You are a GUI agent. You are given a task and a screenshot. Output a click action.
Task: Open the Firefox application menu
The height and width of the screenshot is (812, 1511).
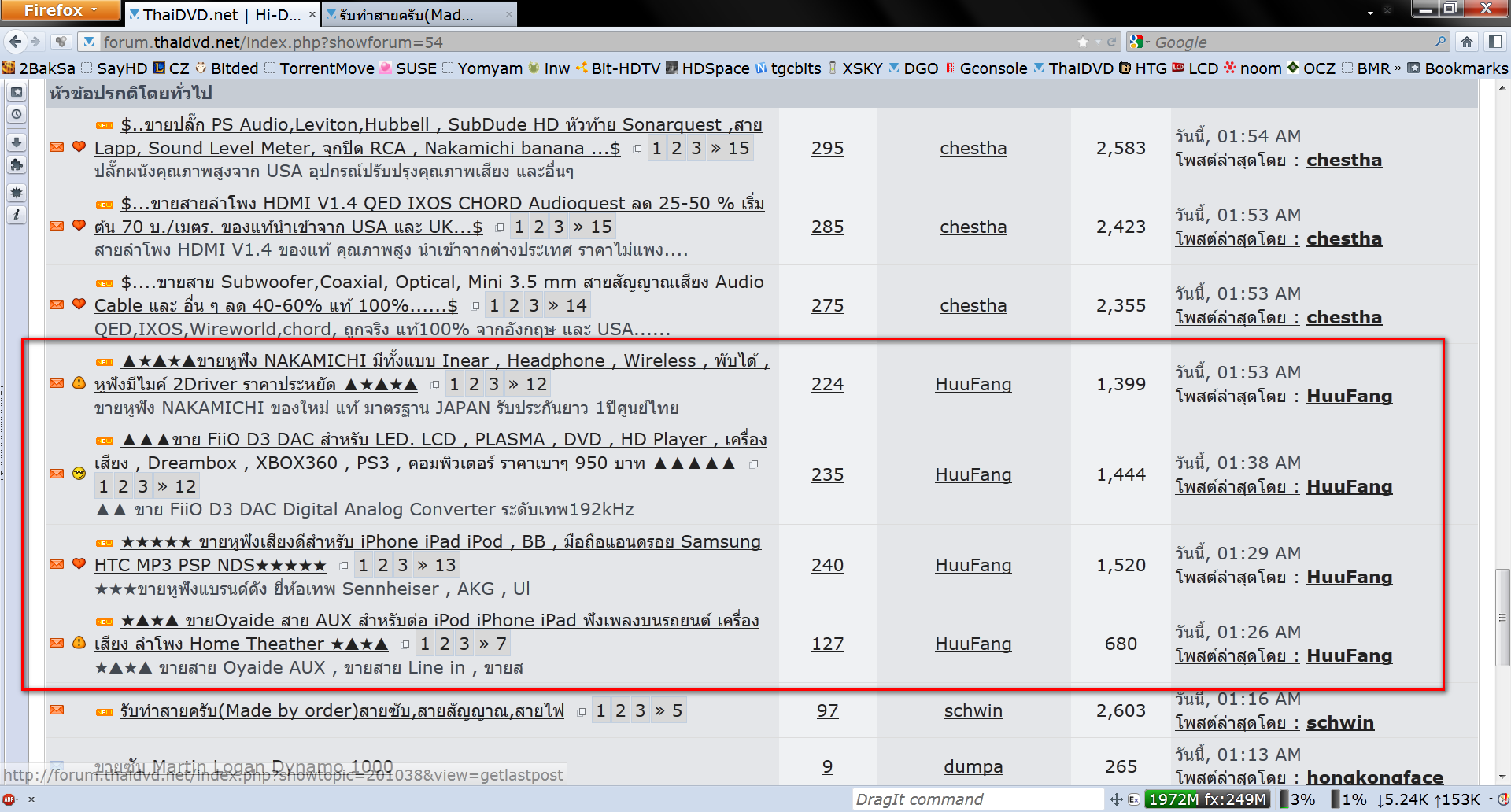[x=61, y=10]
